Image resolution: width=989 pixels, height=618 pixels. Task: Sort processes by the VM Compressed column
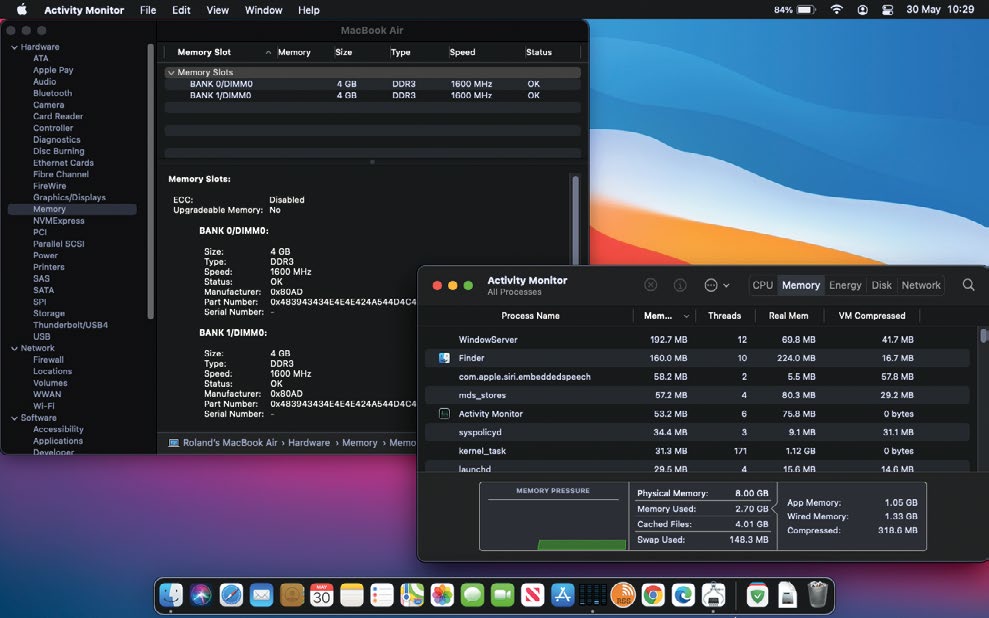872,315
